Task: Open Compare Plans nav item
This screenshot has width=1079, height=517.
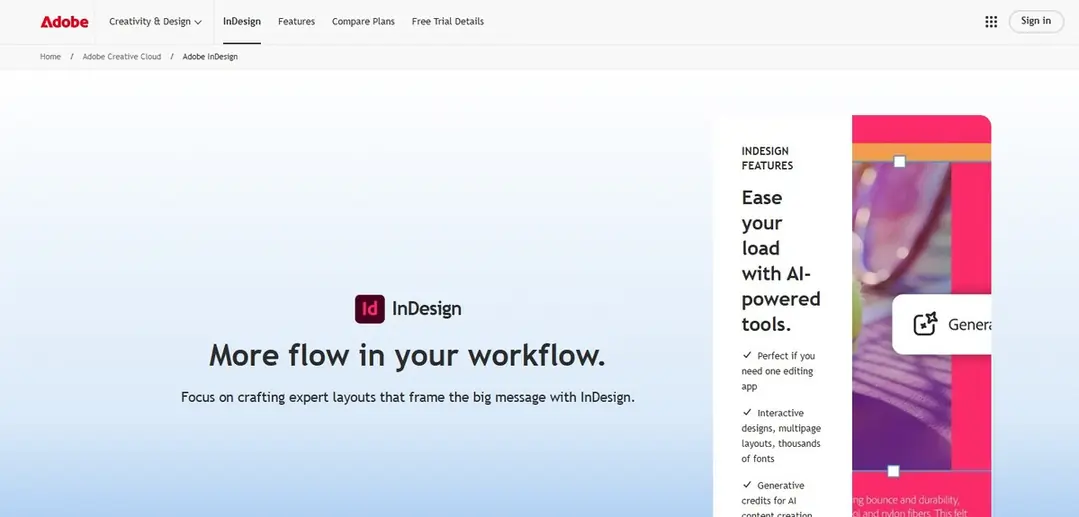Action: pos(363,21)
